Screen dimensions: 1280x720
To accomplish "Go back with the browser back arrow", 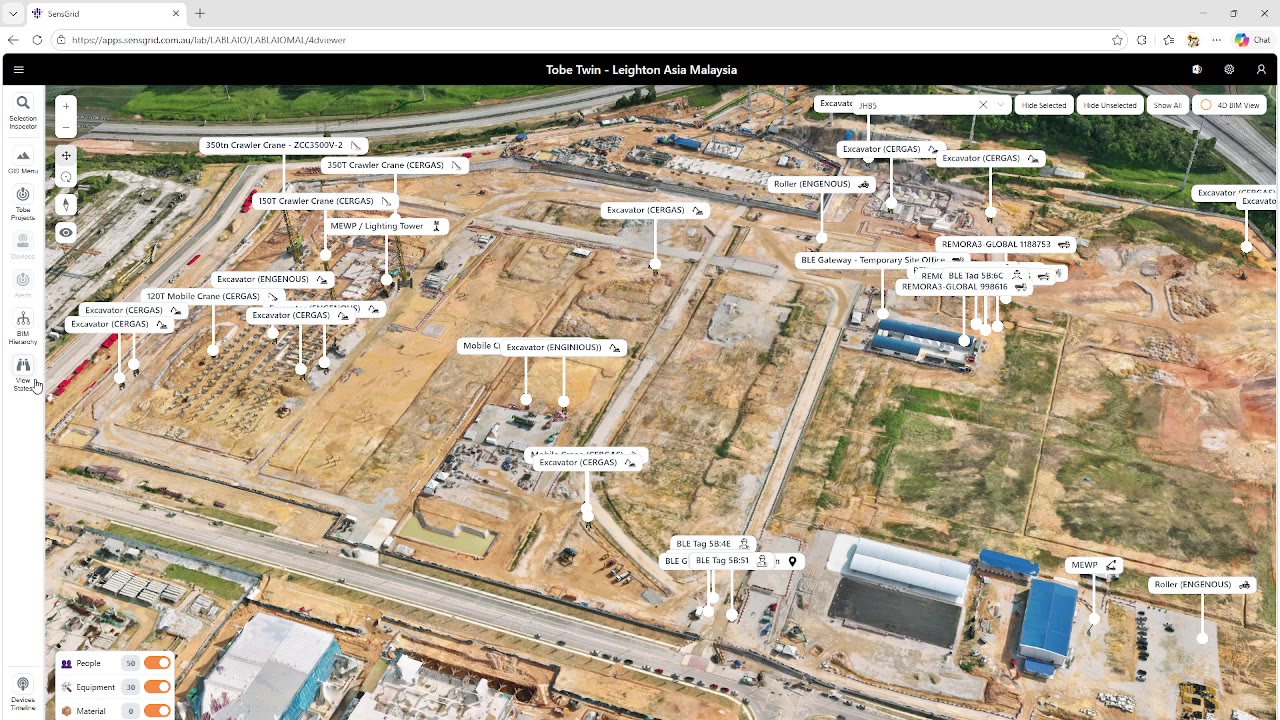I will (13, 40).
